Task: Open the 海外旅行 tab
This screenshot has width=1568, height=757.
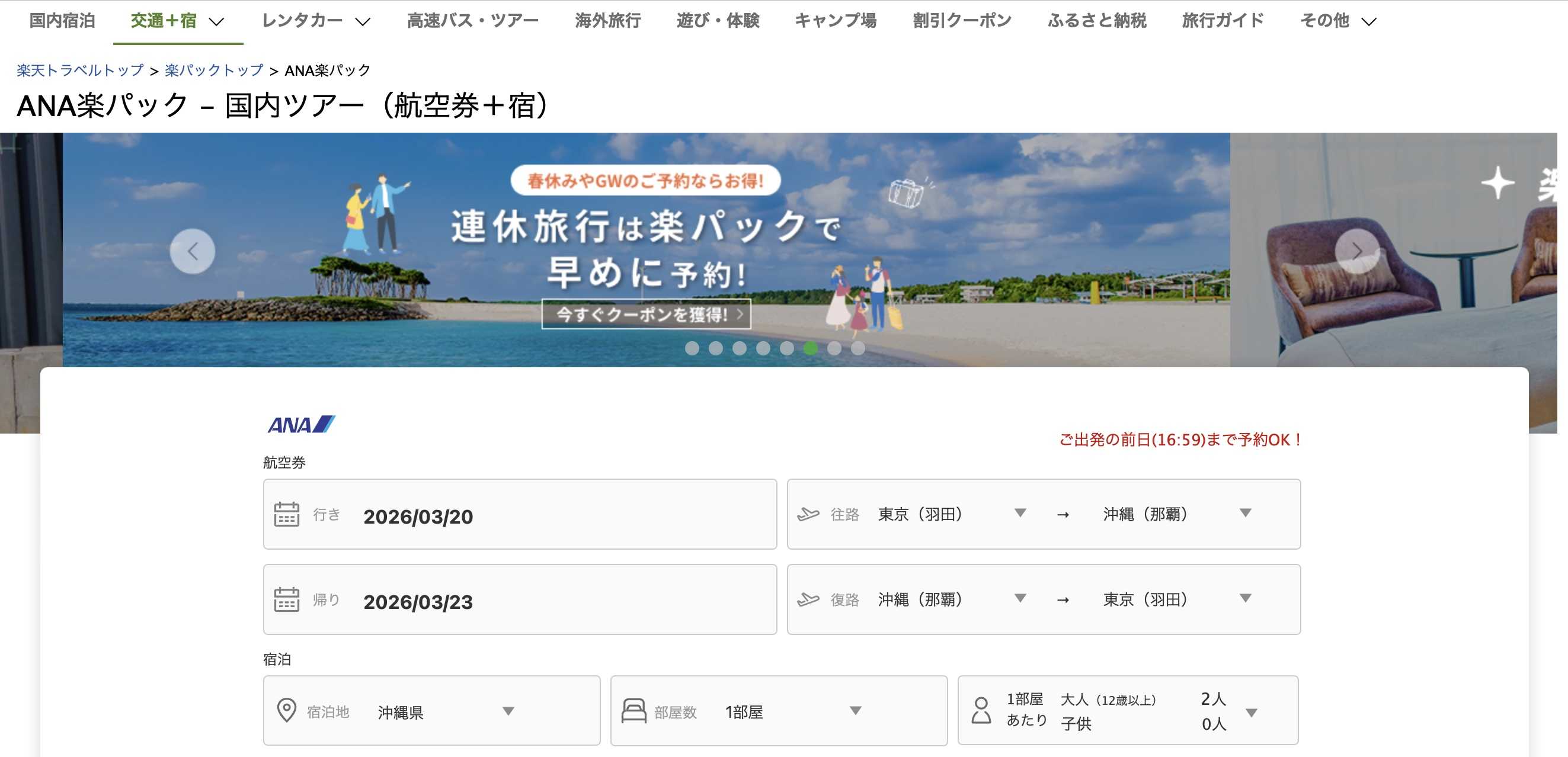Action: click(607, 21)
